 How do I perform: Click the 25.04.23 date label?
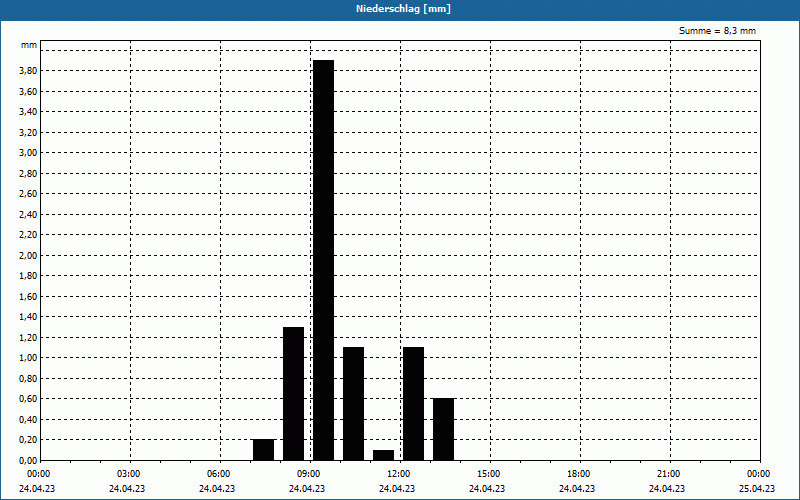[757, 489]
